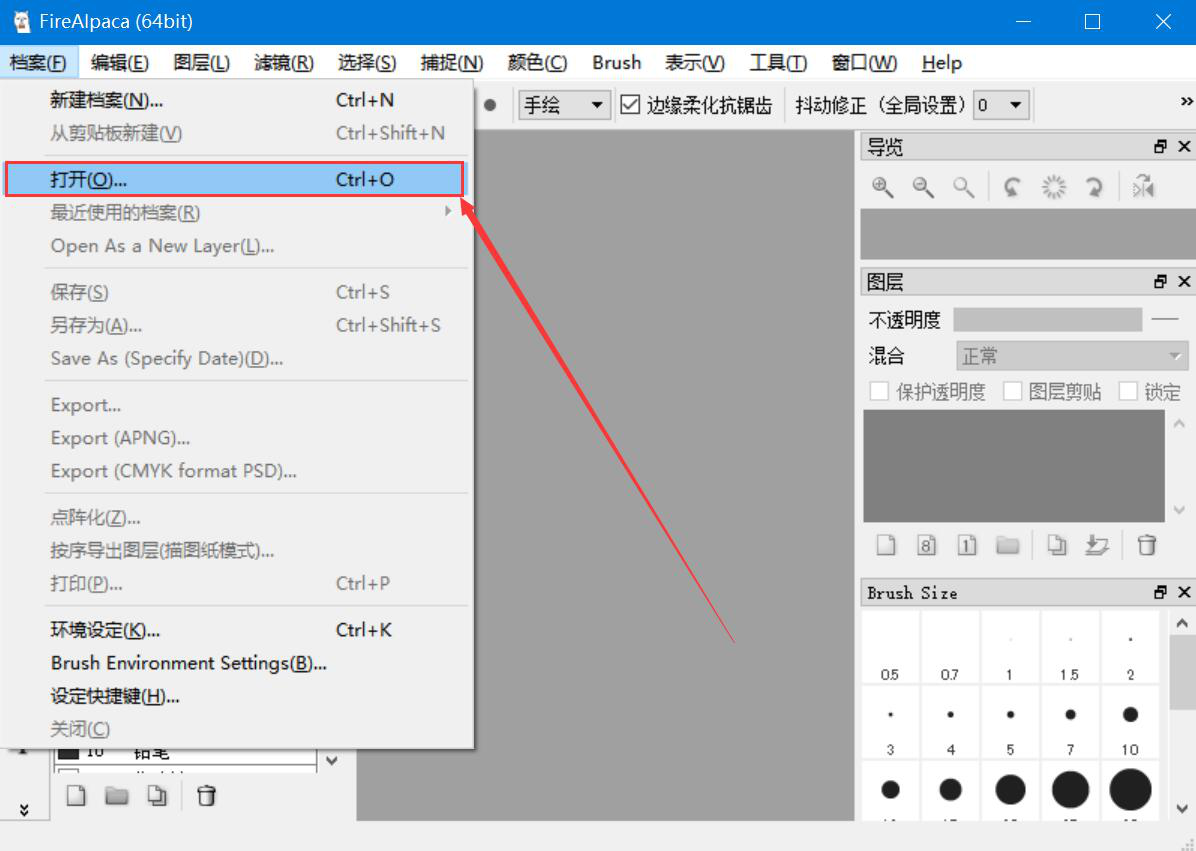Reset rotation icon in Navigator panel
1196x851 pixels.
point(1053,187)
